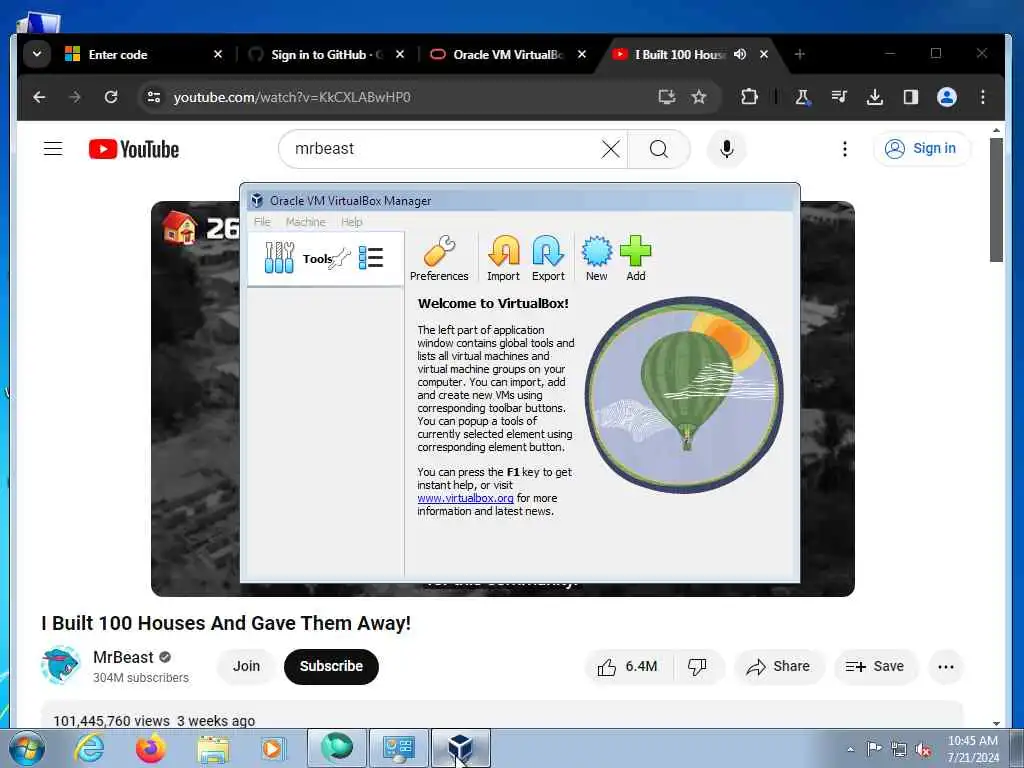The width and height of the screenshot is (1024, 768).
Task: Save the video to a playlist
Action: coord(876,667)
